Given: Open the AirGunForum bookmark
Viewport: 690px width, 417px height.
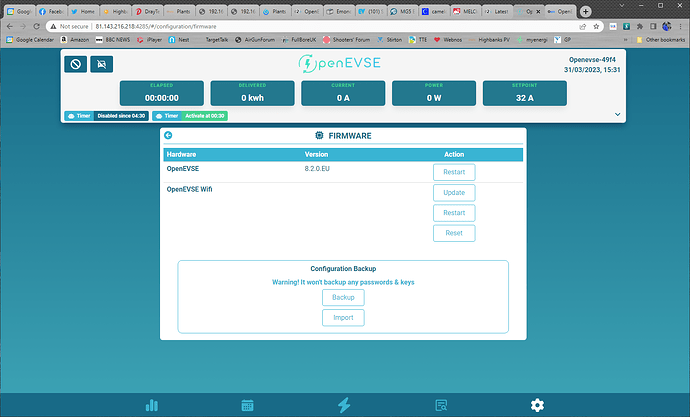Looking at the screenshot, I should click(255, 40).
